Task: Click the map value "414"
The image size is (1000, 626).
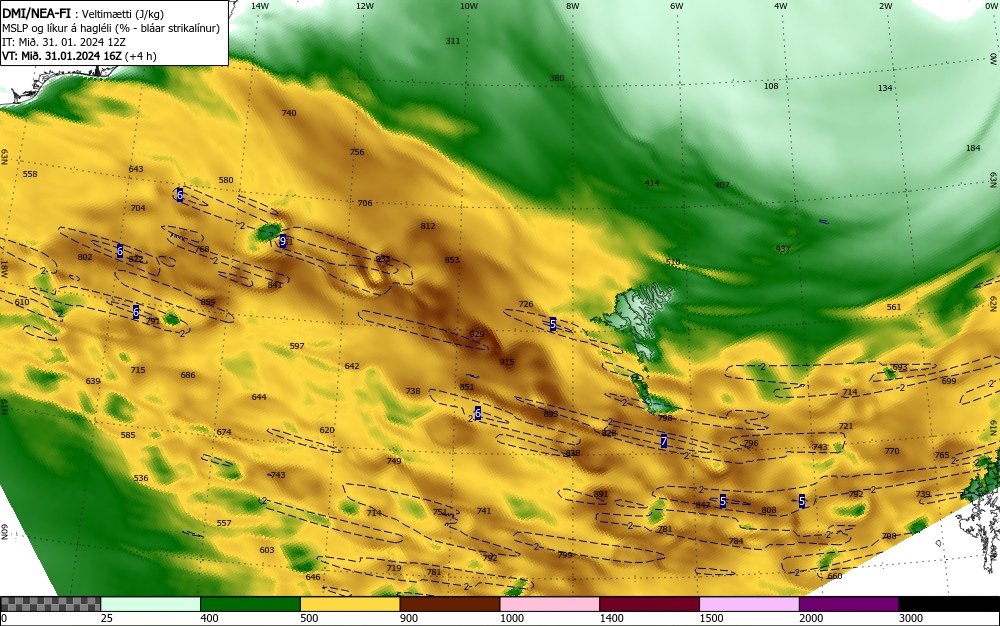Action: (652, 183)
